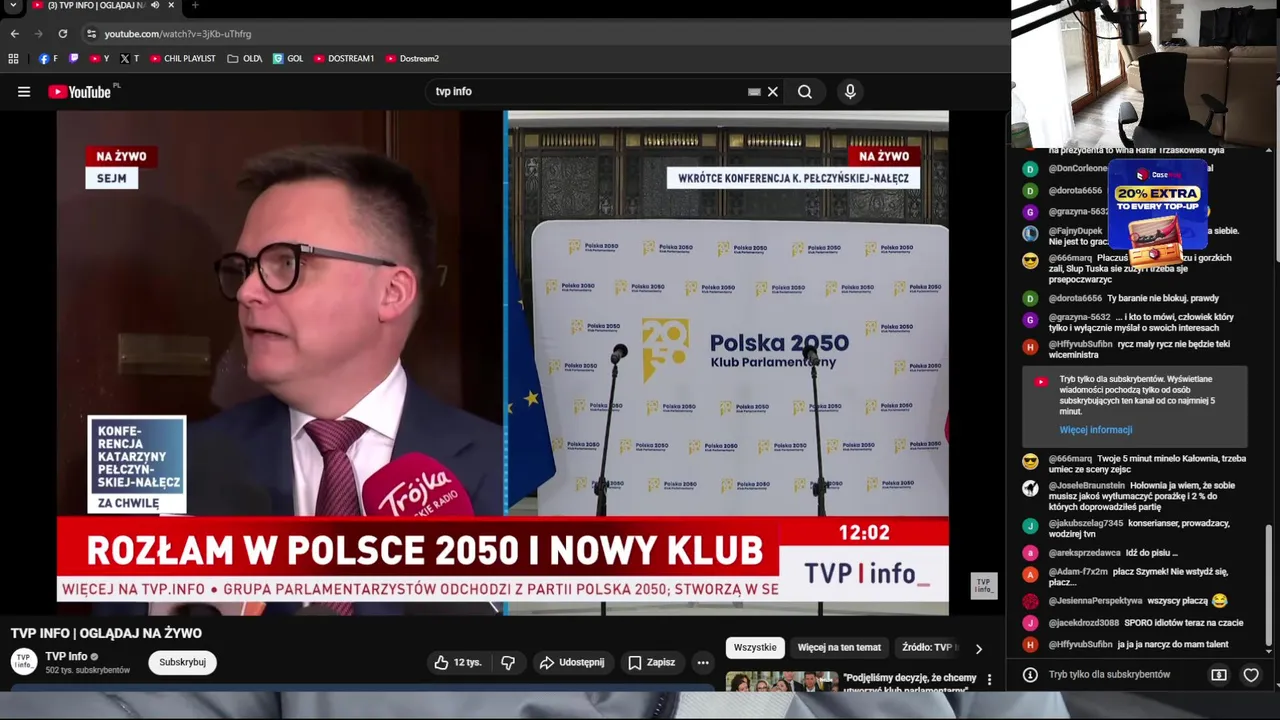The image size is (1280, 720).
Task: Open the YouTube bookmark labeled Y
Action: [99, 59]
